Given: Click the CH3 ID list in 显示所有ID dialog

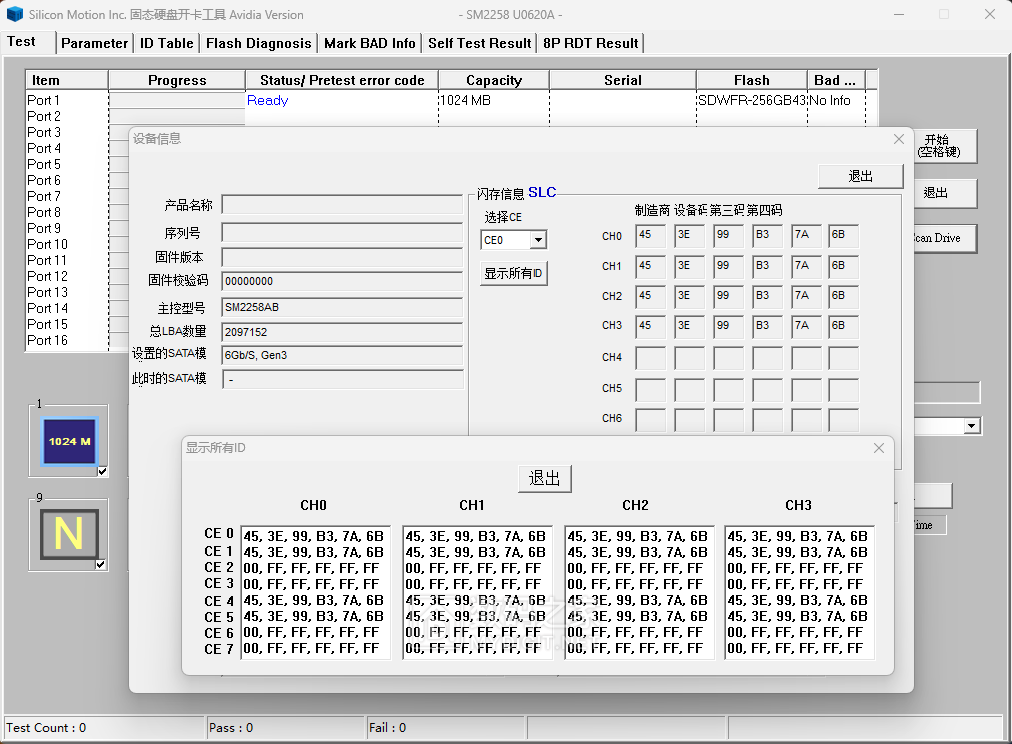Looking at the screenshot, I should (x=800, y=592).
